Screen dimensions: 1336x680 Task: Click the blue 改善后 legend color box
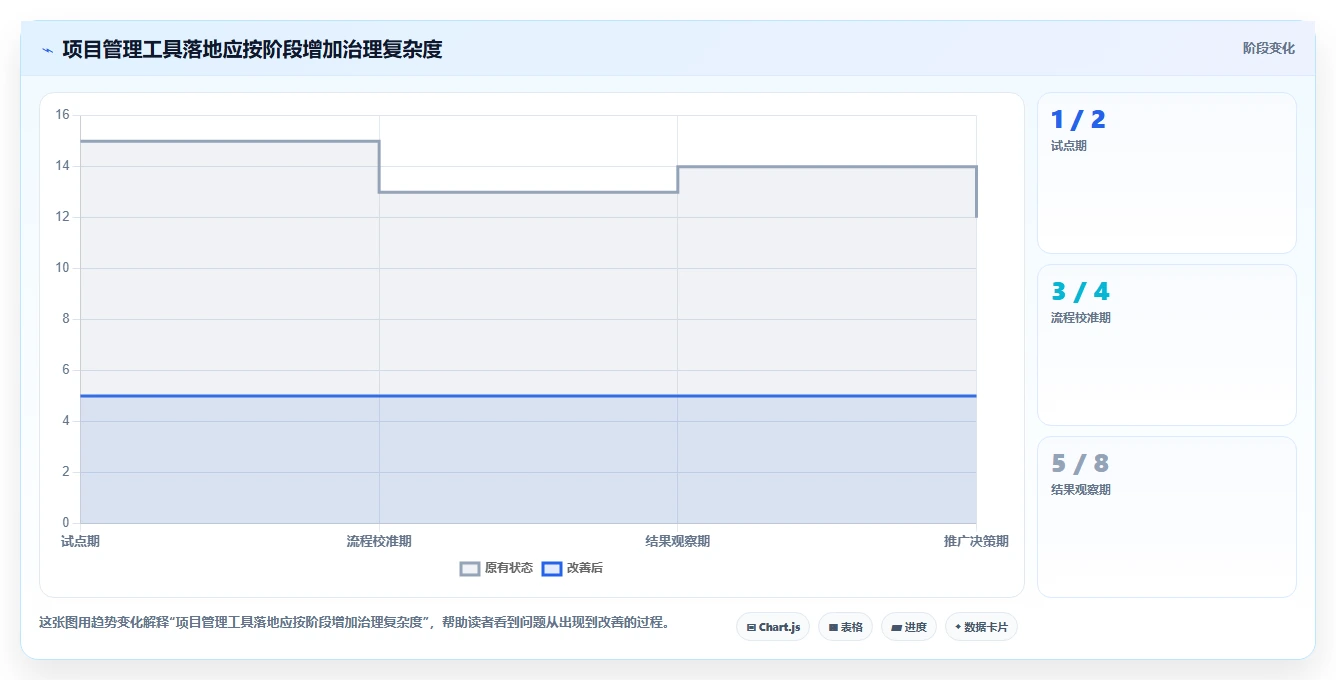click(x=552, y=568)
